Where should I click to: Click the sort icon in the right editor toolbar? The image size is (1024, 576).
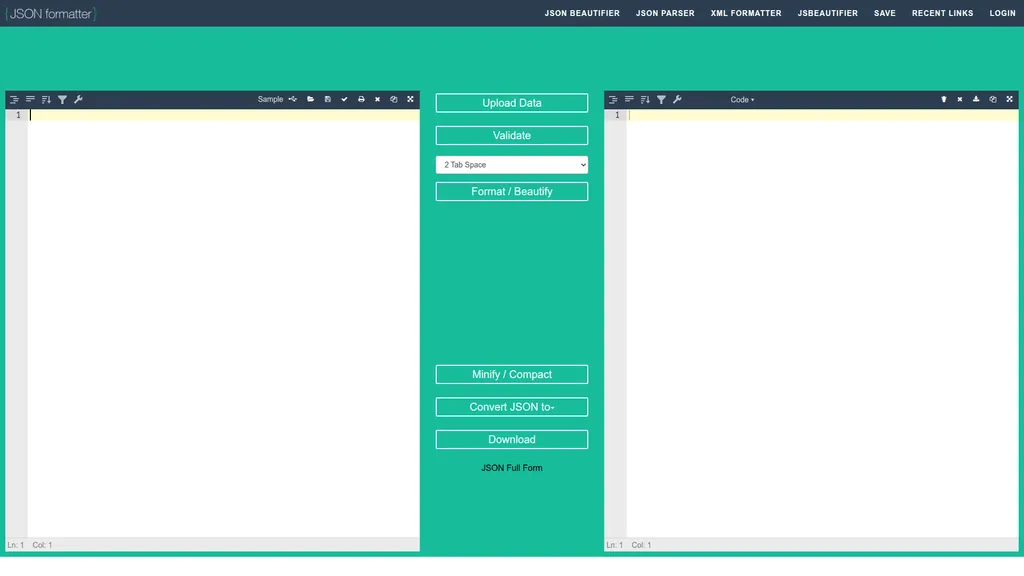645,99
